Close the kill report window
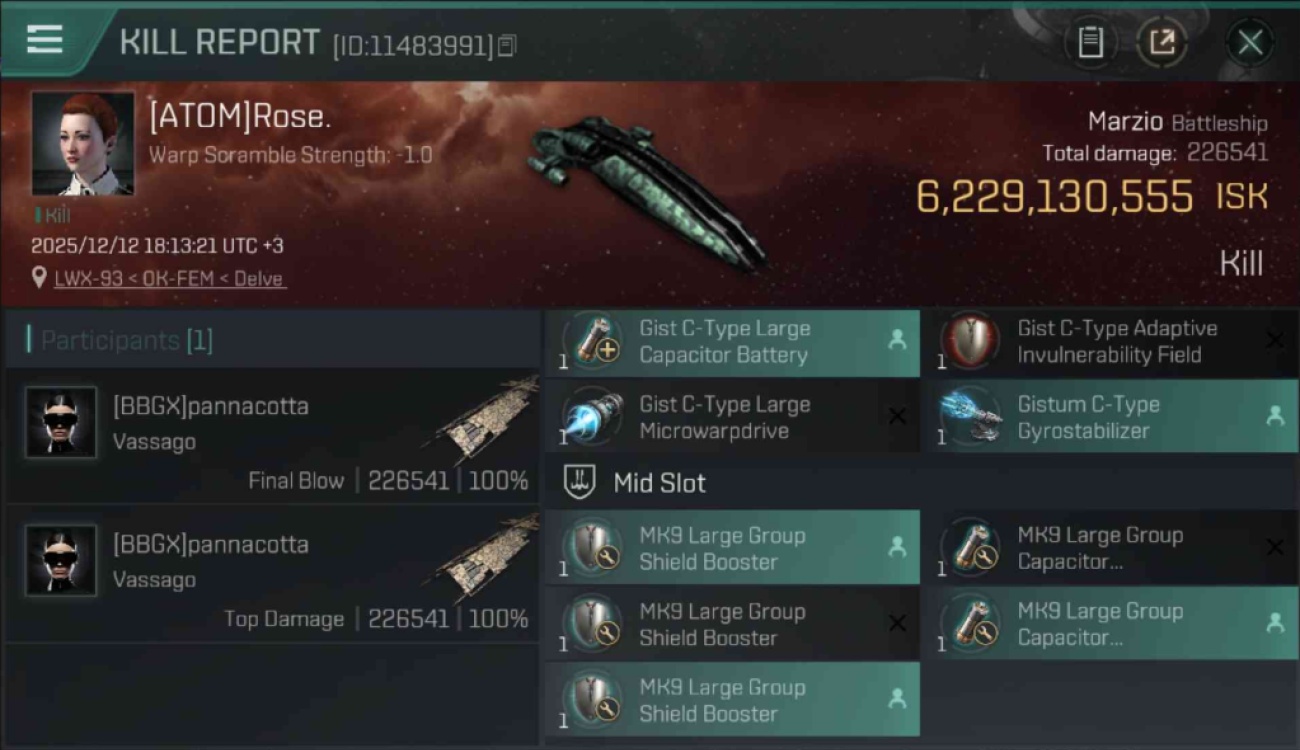 point(1250,42)
